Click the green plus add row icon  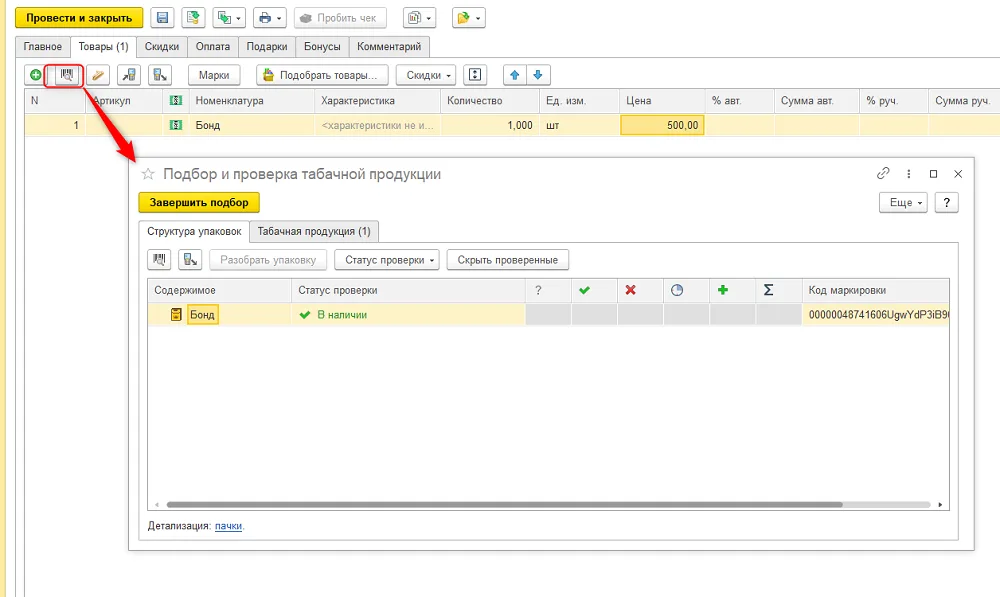(36, 75)
